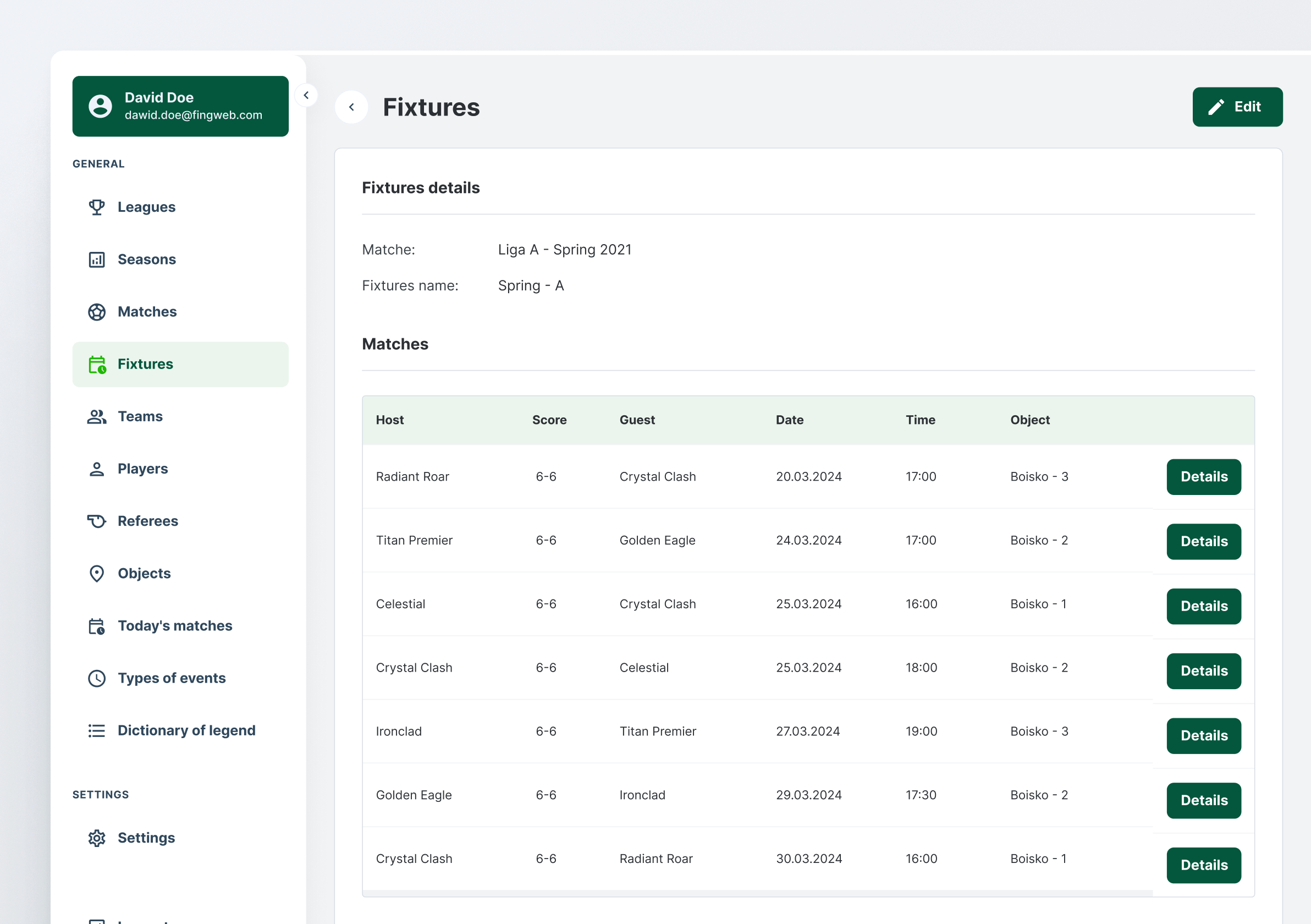Image resolution: width=1311 pixels, height=924 pixels.
Task: Click the Objects location pin icon
Action: (96, 573)
